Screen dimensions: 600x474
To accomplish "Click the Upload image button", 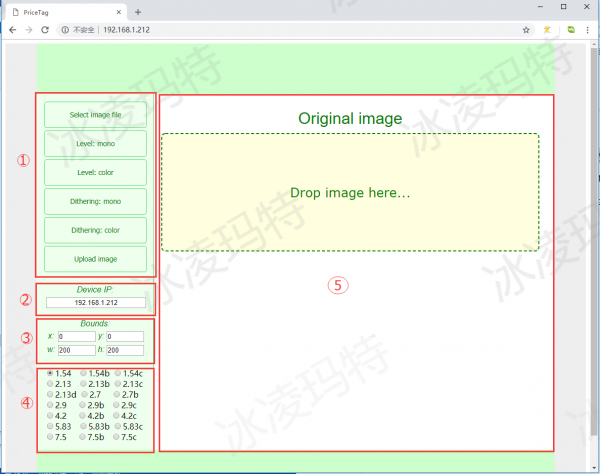I will [96, 259].
